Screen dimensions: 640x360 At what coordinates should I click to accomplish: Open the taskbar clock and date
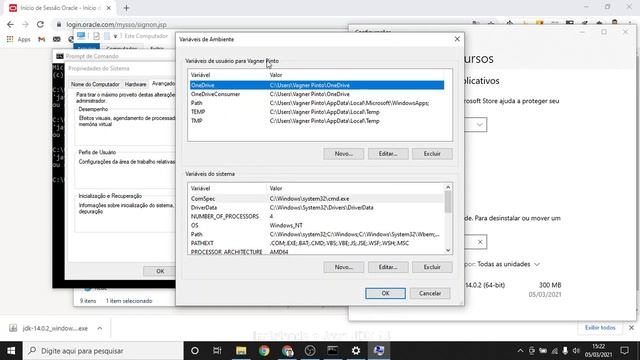click(598, 351)
